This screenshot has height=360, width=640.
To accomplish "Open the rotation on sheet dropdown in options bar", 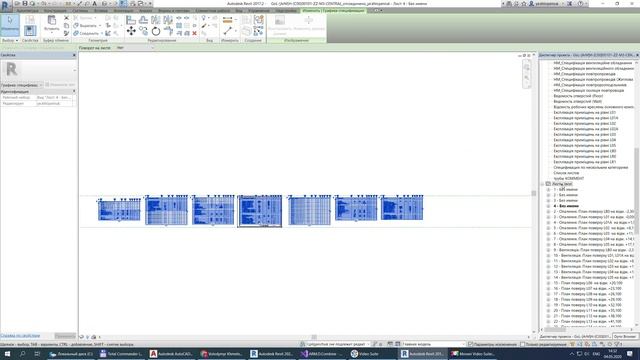I will click(x=153, y=48).
